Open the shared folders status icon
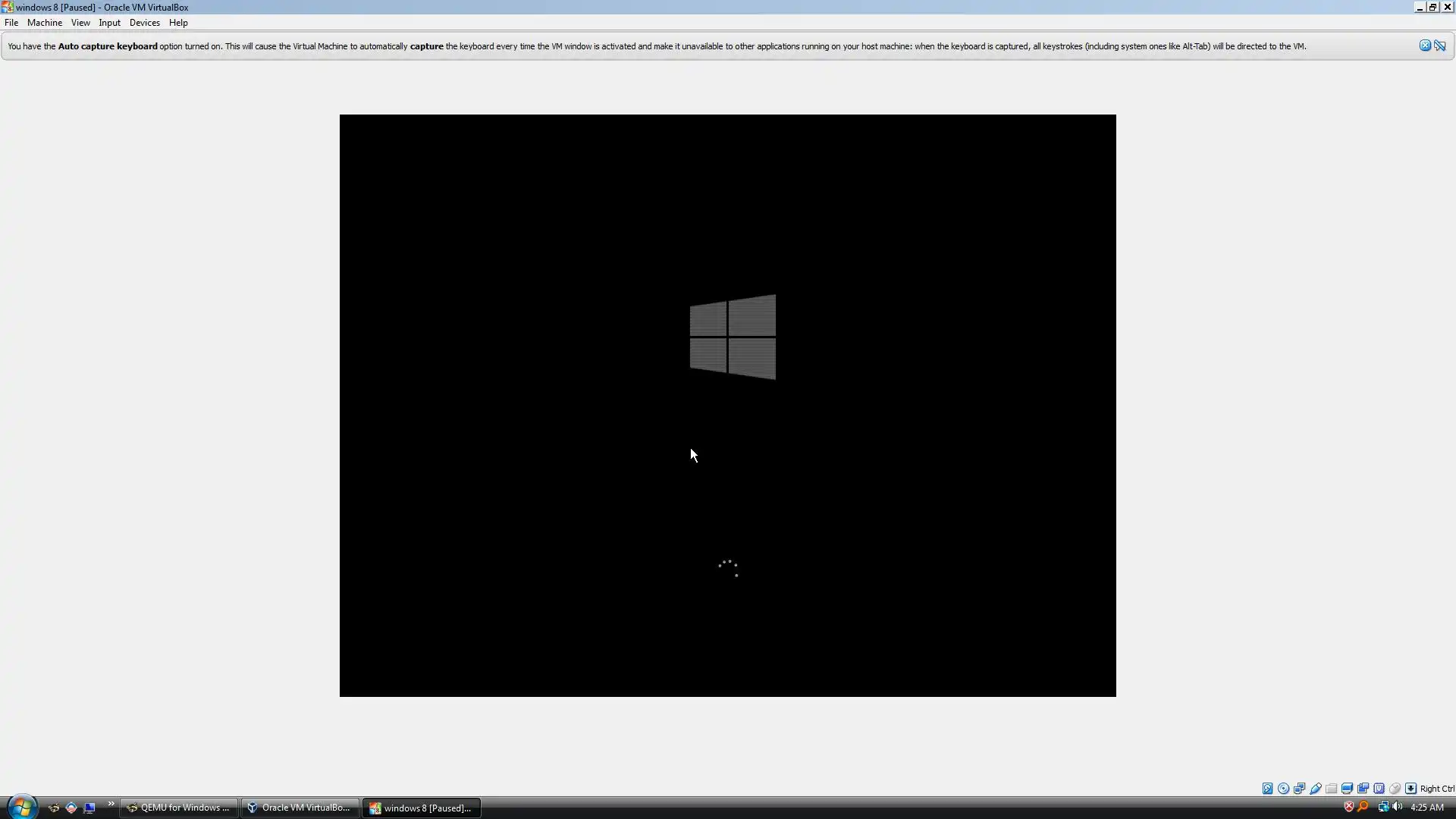This screenshot has height=819, width=1456. (1331, 789)
